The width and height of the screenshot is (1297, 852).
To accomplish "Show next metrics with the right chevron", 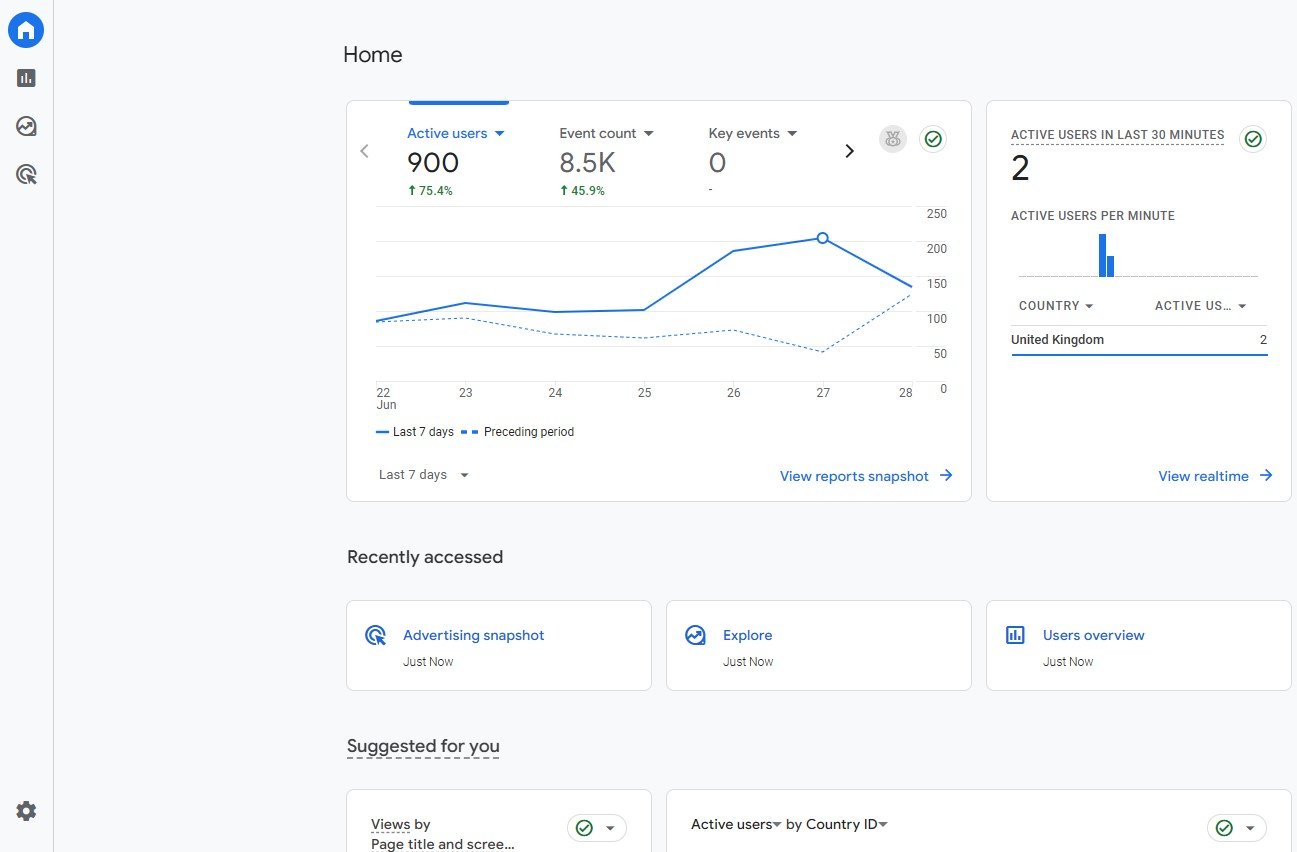I will [850, 151].
